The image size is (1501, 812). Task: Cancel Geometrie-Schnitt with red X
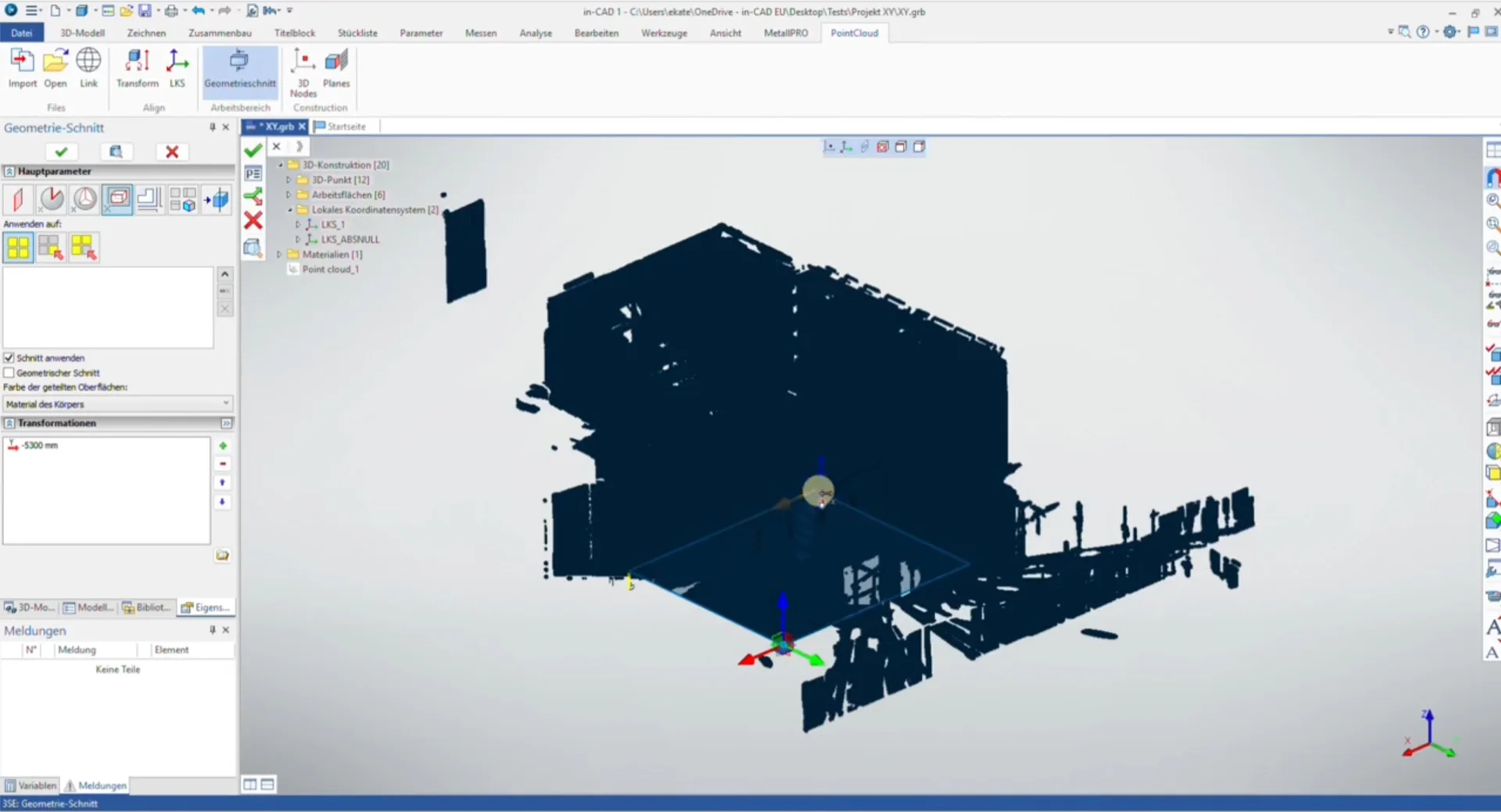pos(172,152)
